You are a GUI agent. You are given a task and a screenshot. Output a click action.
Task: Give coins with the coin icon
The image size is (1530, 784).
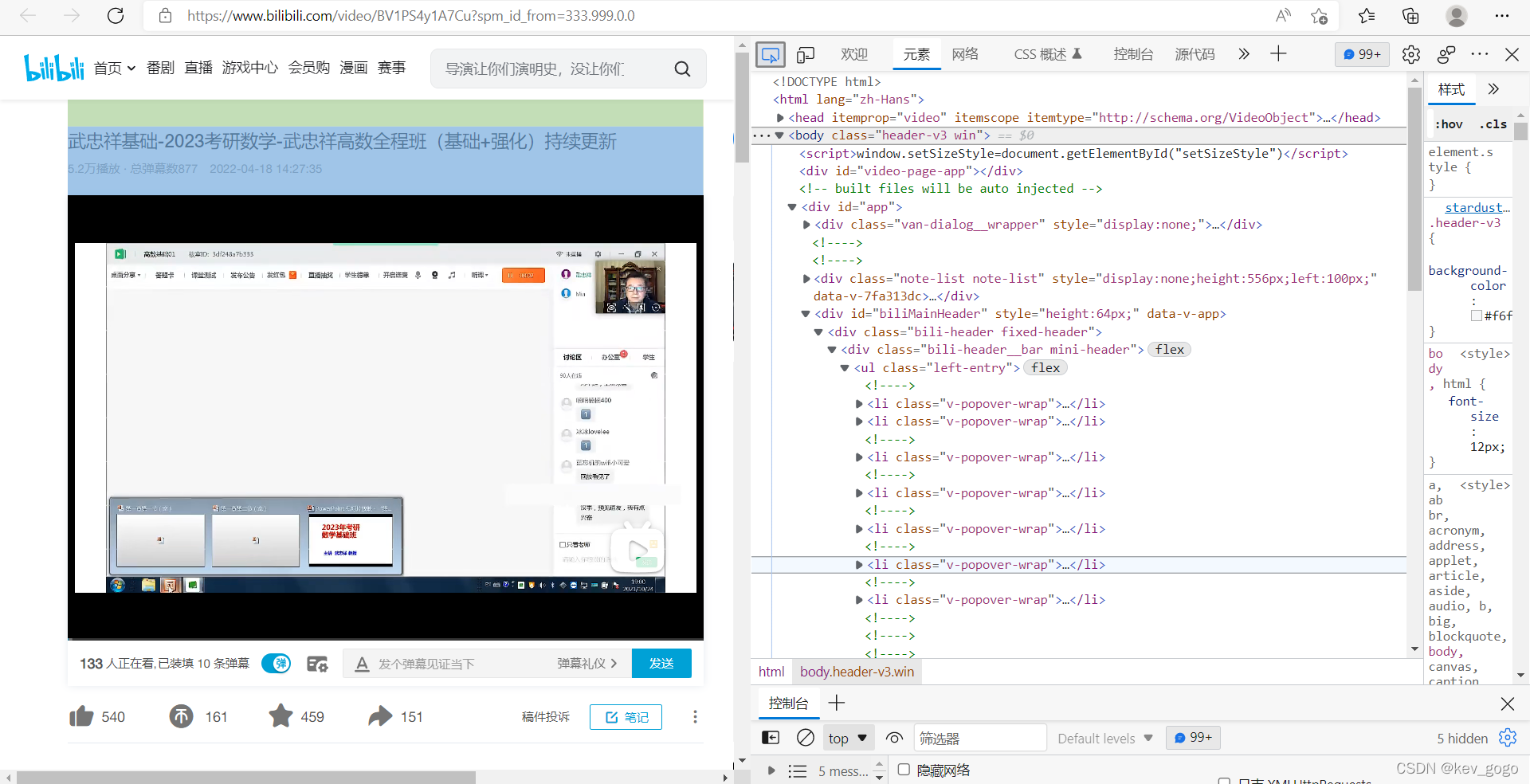tap(181, 716)
